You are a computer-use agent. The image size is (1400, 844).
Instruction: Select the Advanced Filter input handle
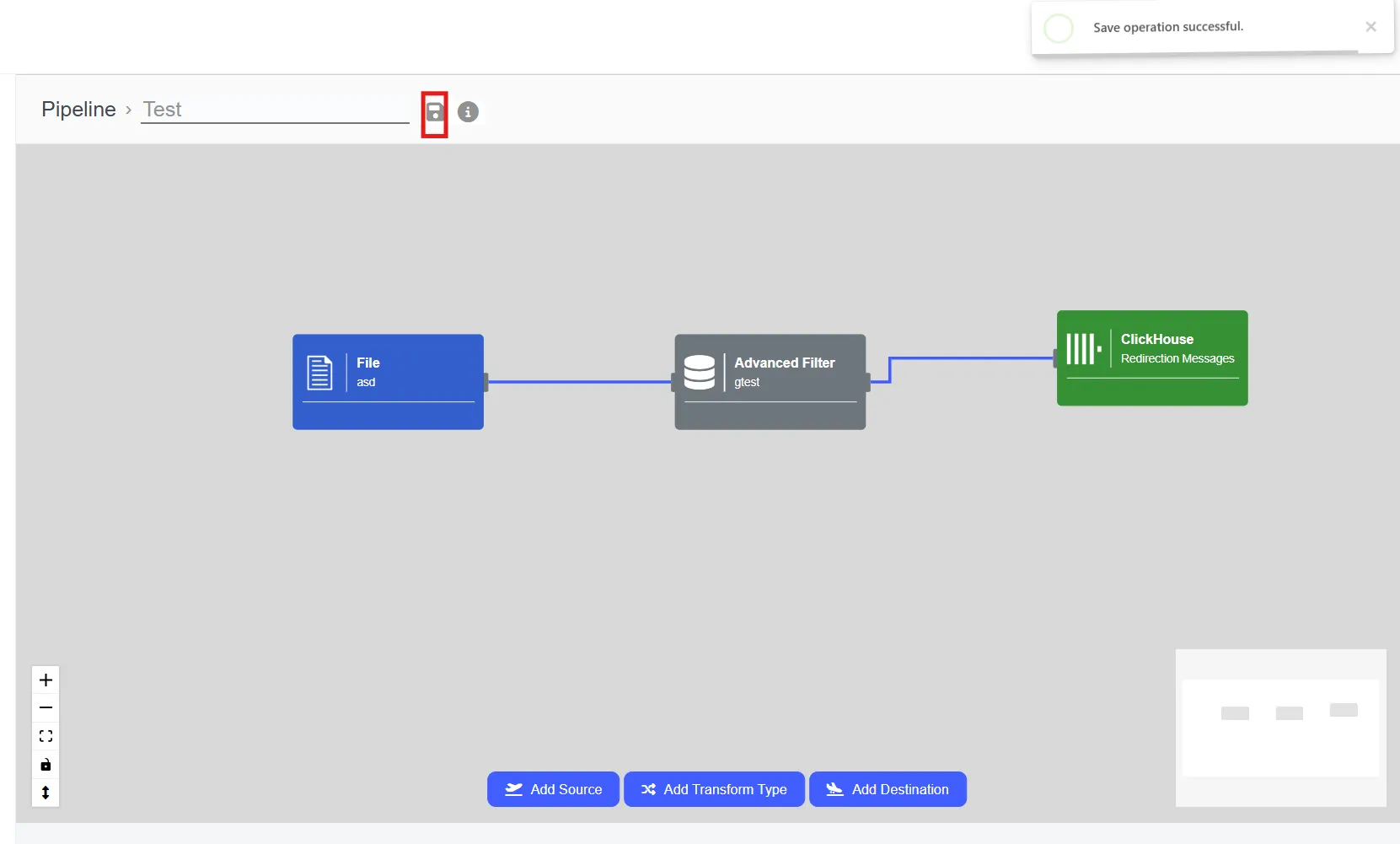pyautogui.click(x=673, y=383)
